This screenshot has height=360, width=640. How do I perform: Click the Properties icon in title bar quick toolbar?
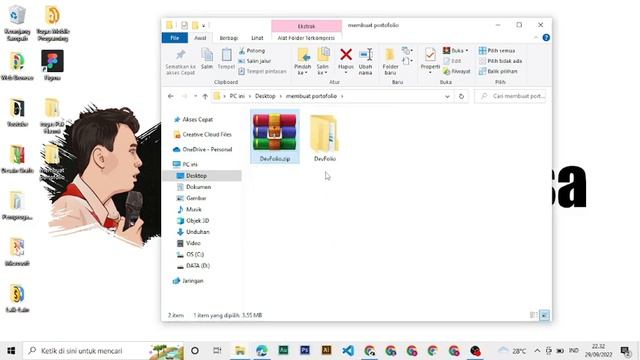point(184,25)
